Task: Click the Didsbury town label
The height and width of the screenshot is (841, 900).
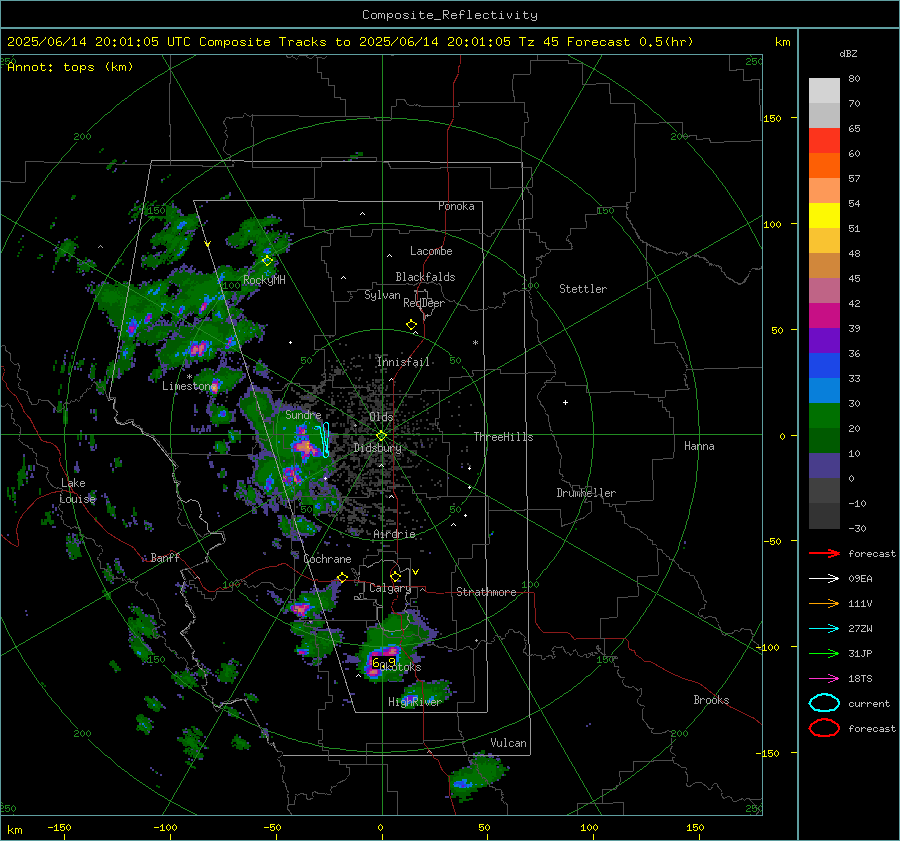Action: pos(377,448)
